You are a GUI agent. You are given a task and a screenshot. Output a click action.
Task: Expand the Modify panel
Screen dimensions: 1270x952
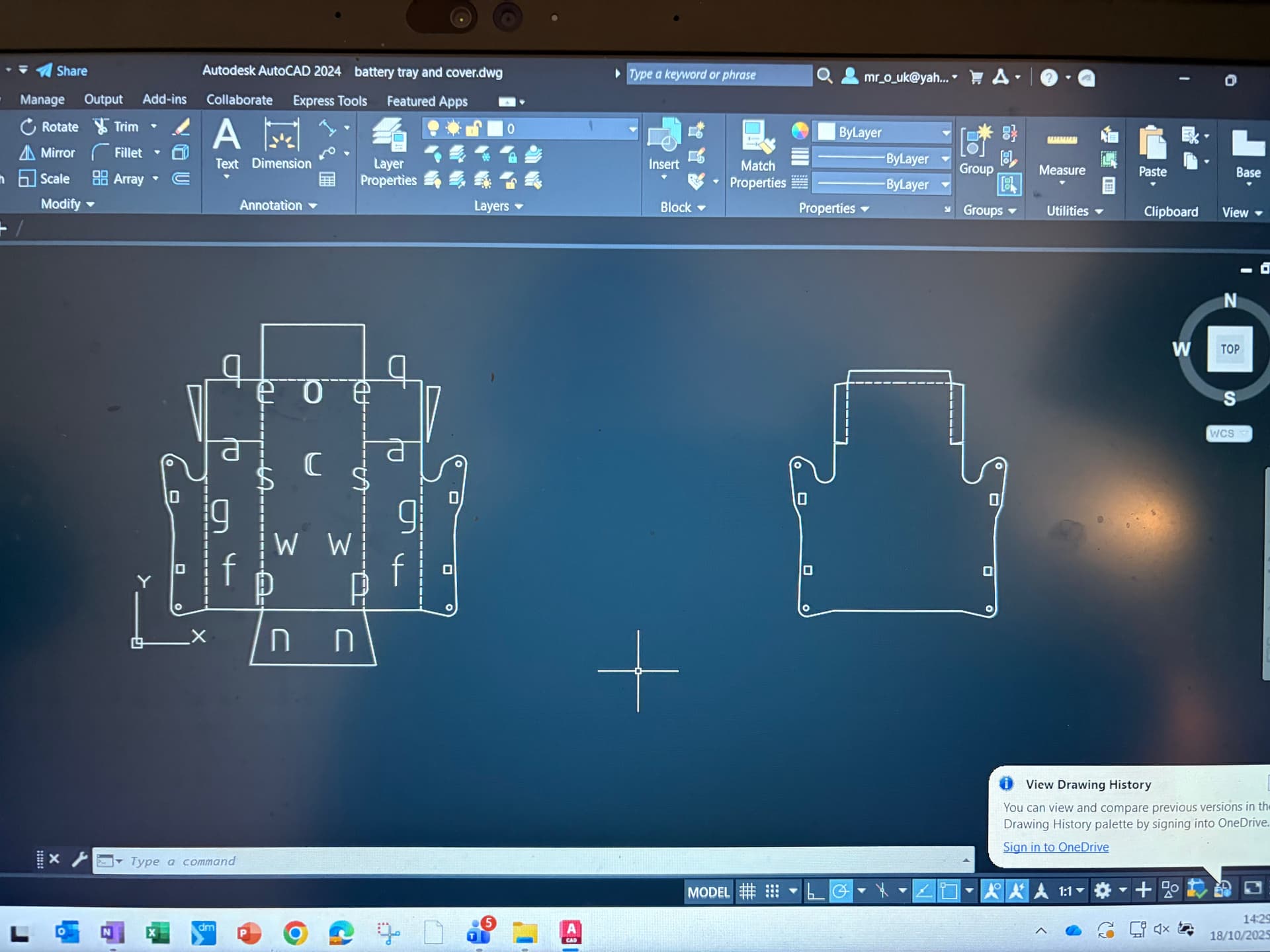tap(67, 204)
